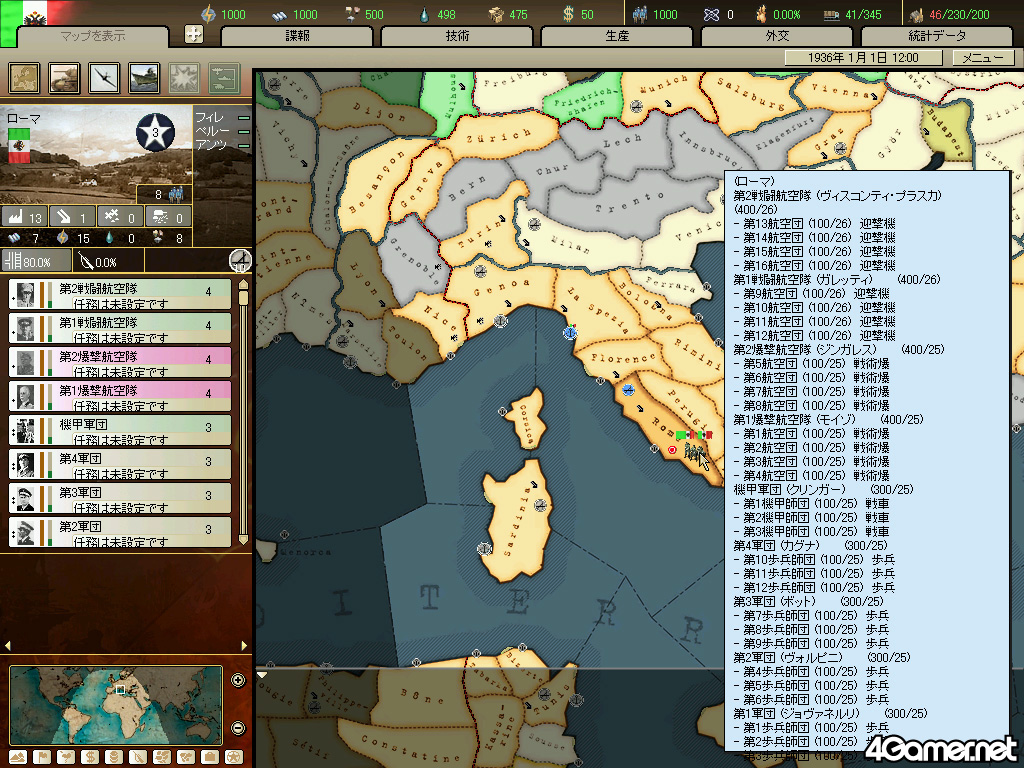Switch to star victory points map mode

click(x=234, y=757)
